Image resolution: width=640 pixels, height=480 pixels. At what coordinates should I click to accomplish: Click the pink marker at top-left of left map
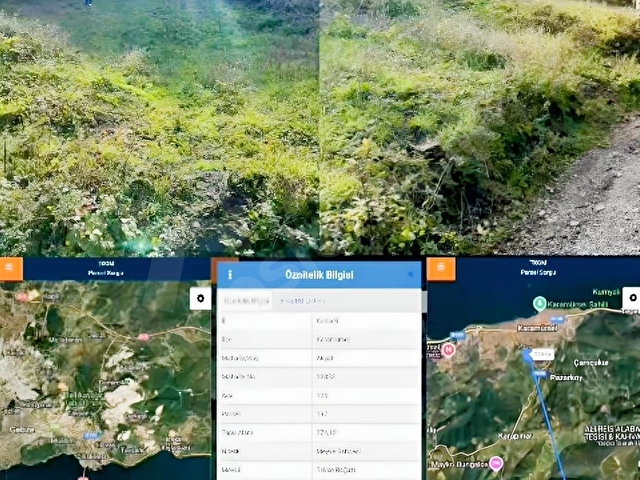(x=22, y=298)
